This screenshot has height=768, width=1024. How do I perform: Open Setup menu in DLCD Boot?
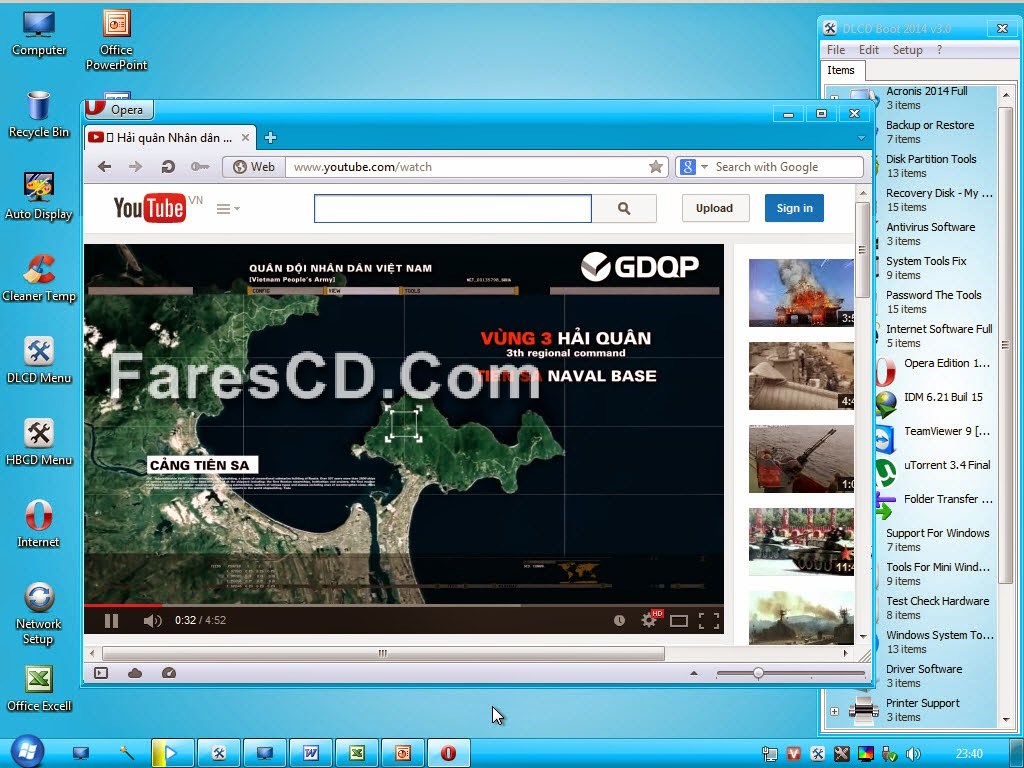[x=907, y=50]
